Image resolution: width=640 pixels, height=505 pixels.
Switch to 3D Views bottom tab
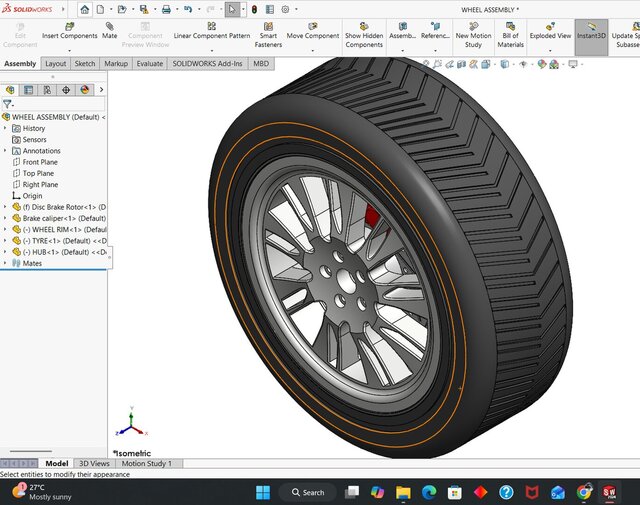[94, 463]
